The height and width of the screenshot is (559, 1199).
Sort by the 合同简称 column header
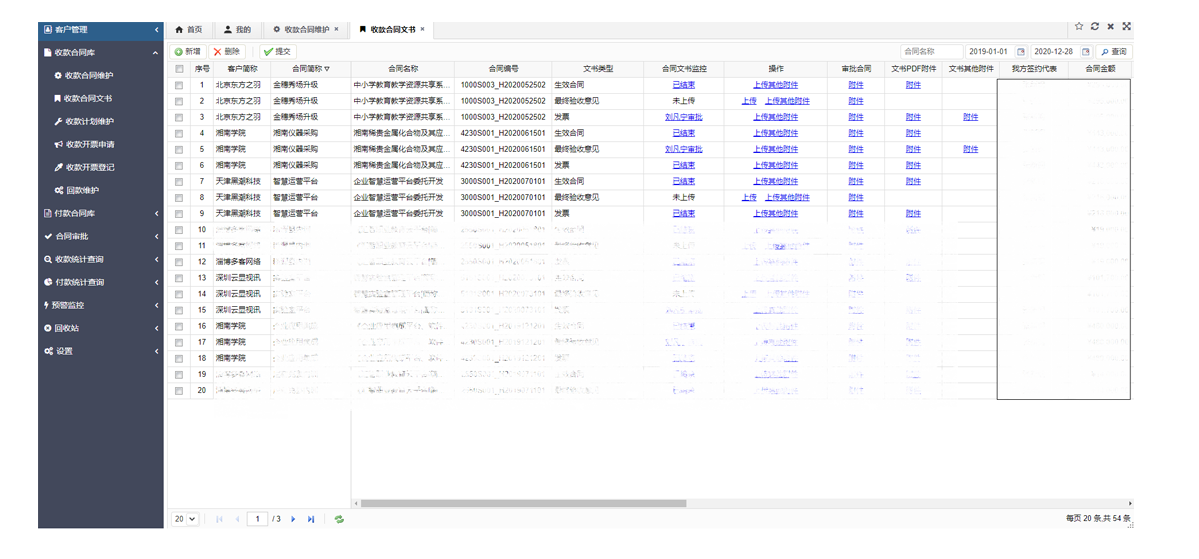click(310, 69)
